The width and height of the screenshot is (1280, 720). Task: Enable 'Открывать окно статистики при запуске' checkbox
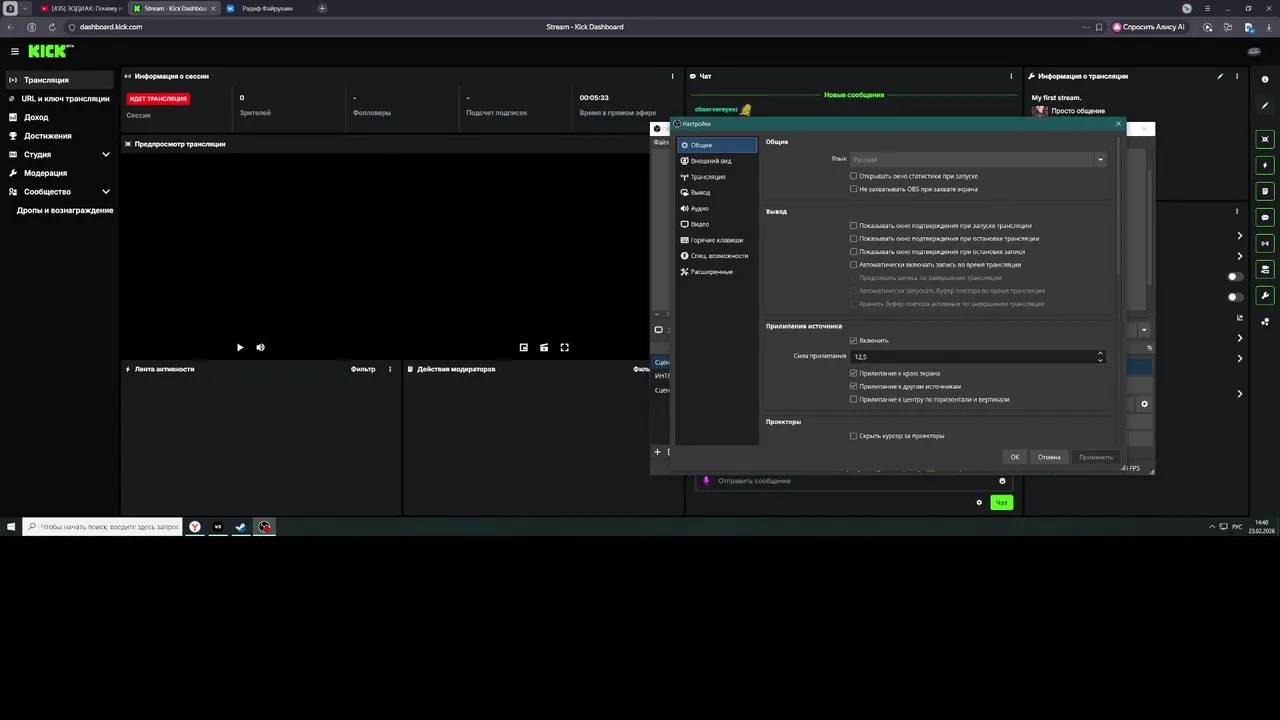click(x=853, y=176)
